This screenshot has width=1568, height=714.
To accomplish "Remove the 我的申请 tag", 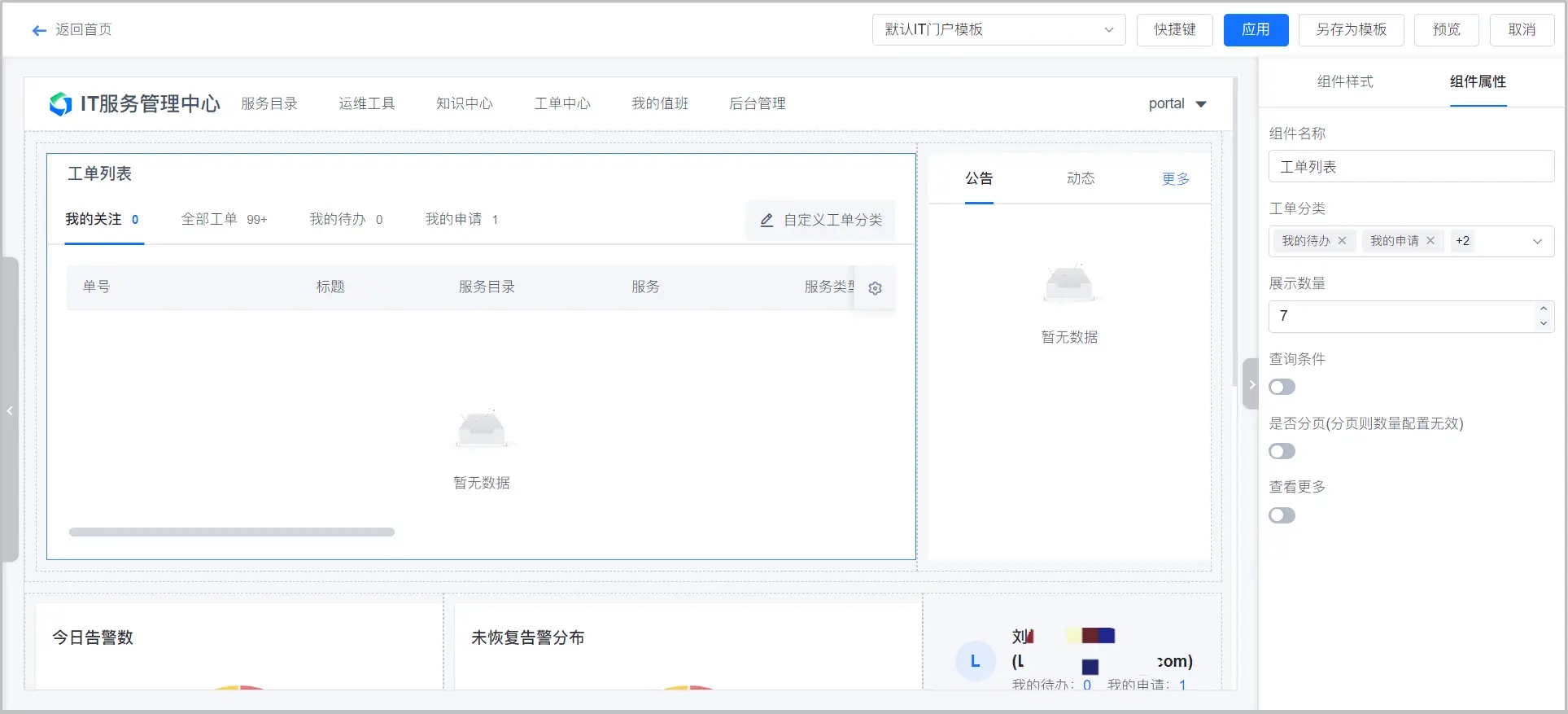I will pos(1430,241).
